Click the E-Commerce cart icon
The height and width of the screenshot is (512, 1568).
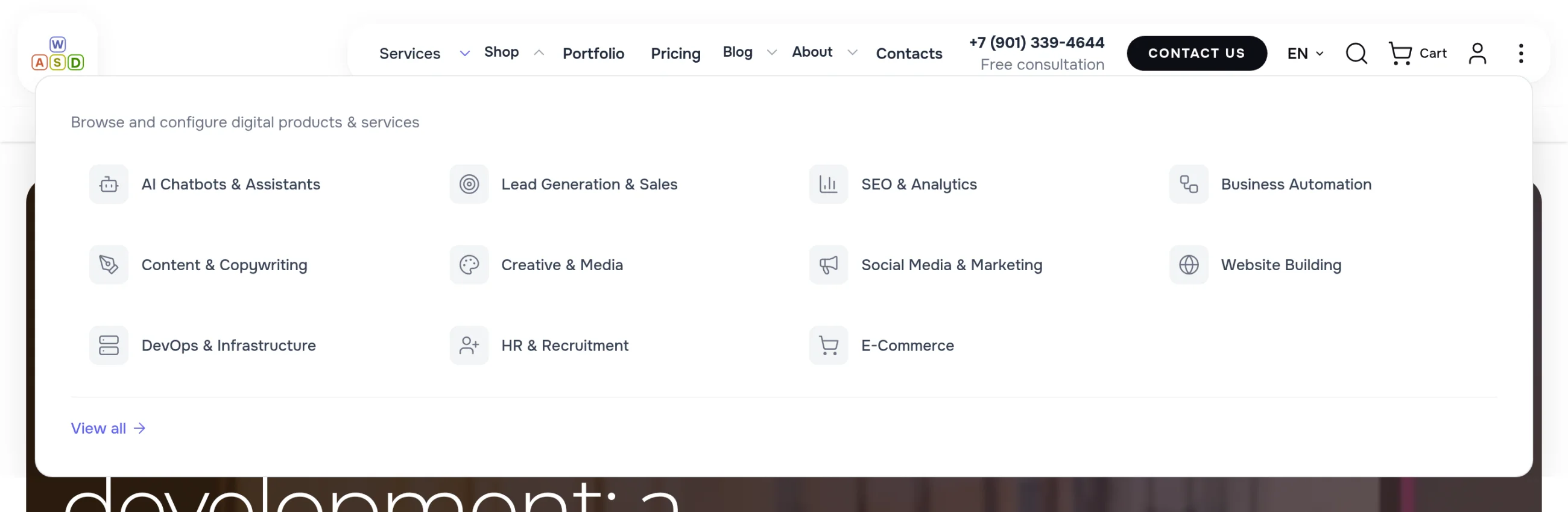point(829,345)
